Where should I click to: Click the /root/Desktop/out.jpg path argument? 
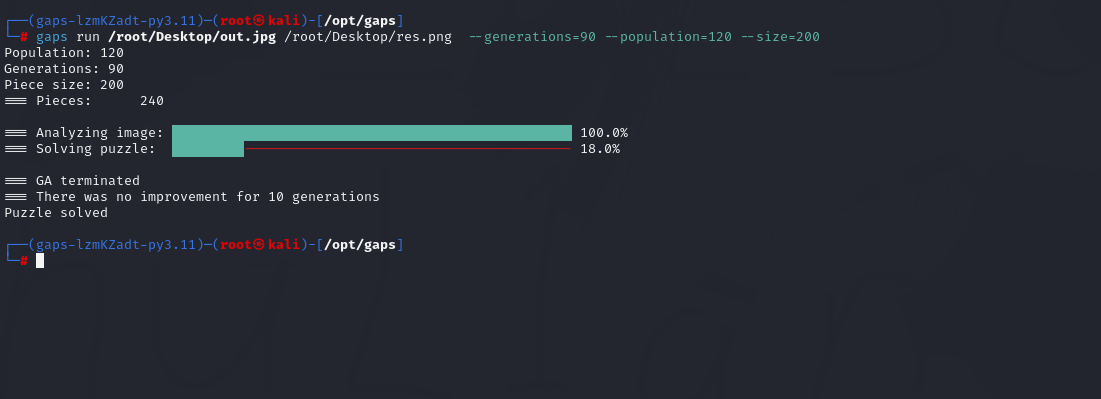pos(192,37)
